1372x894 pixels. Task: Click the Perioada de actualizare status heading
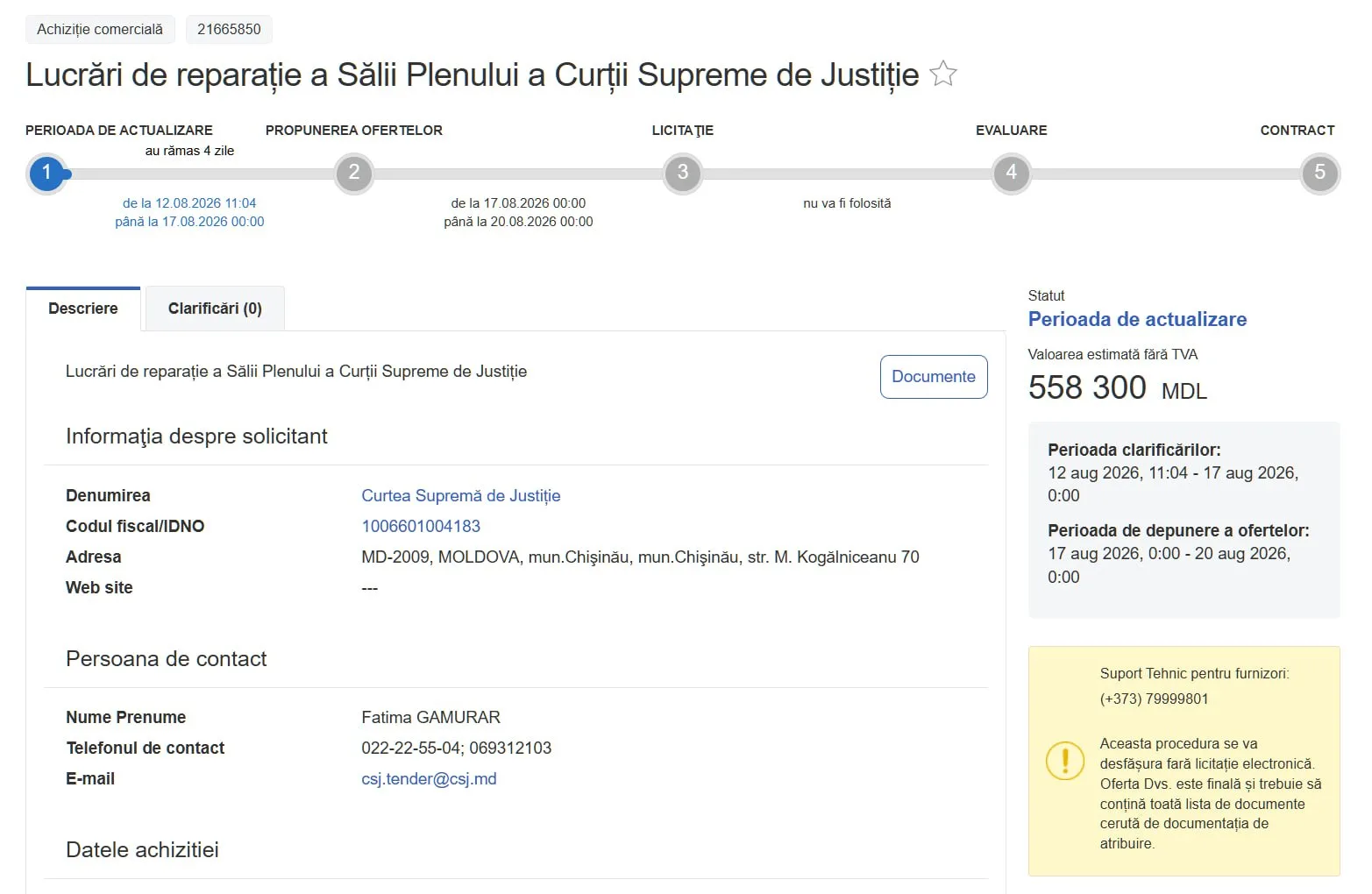tap(1137, 320)
